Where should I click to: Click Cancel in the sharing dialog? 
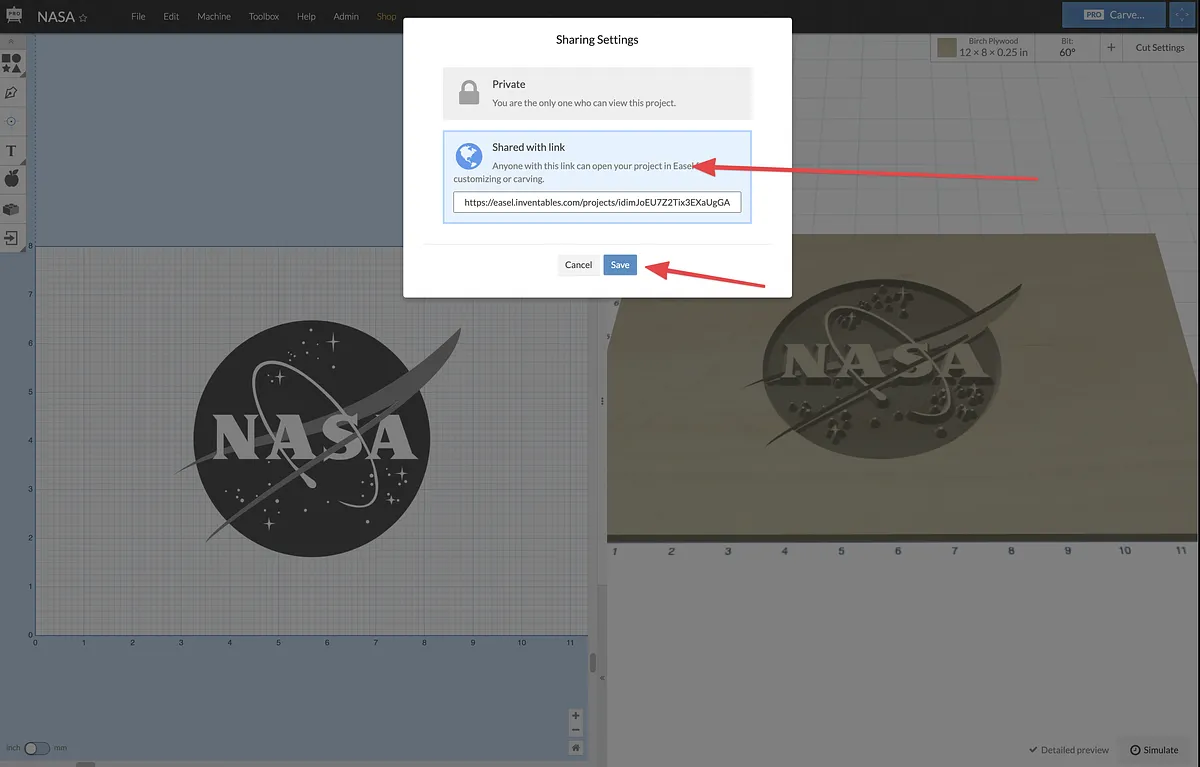(x=578, y=265)
